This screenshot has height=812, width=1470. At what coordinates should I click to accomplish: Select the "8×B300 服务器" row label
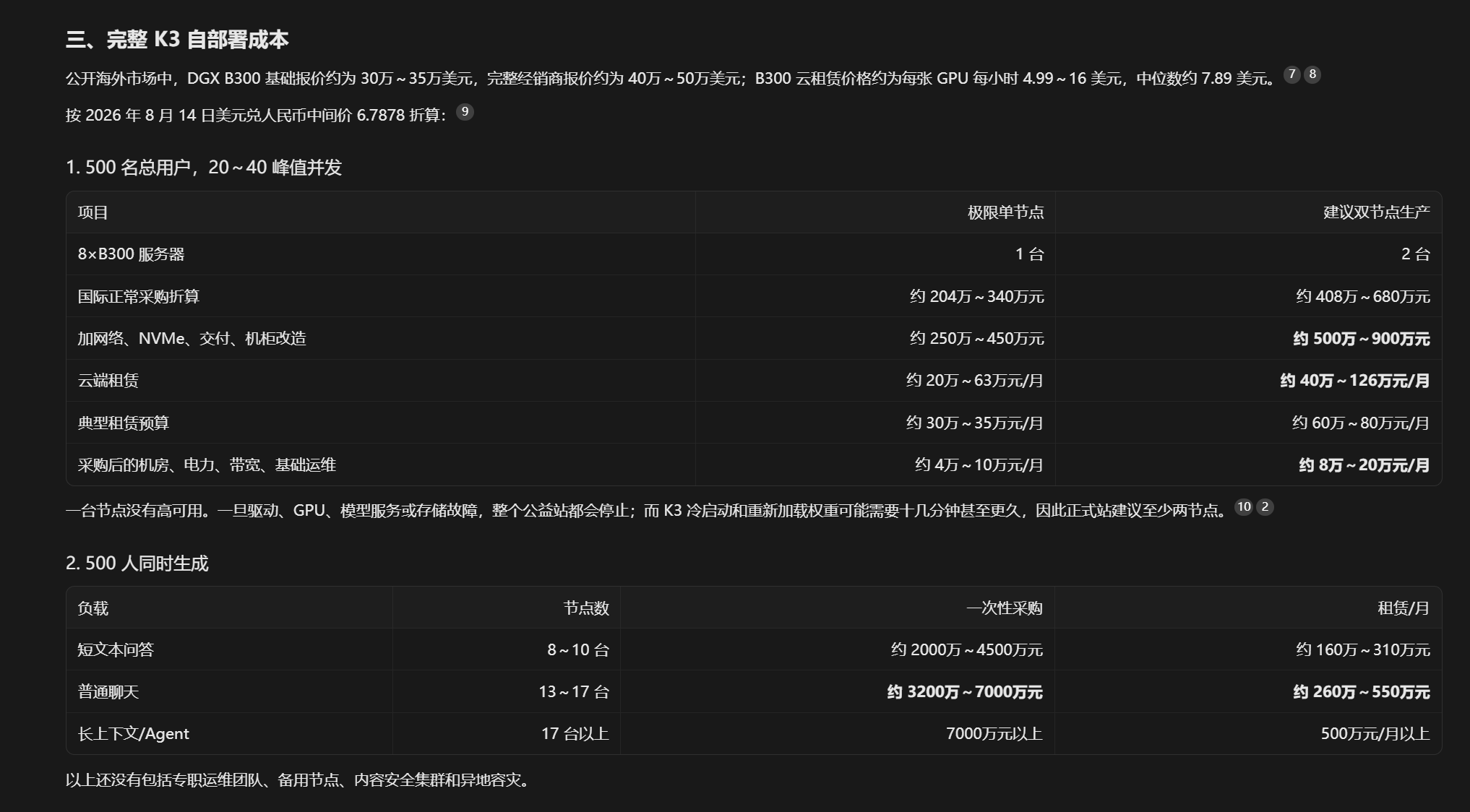pyautogui.click(x=132, y=254)
